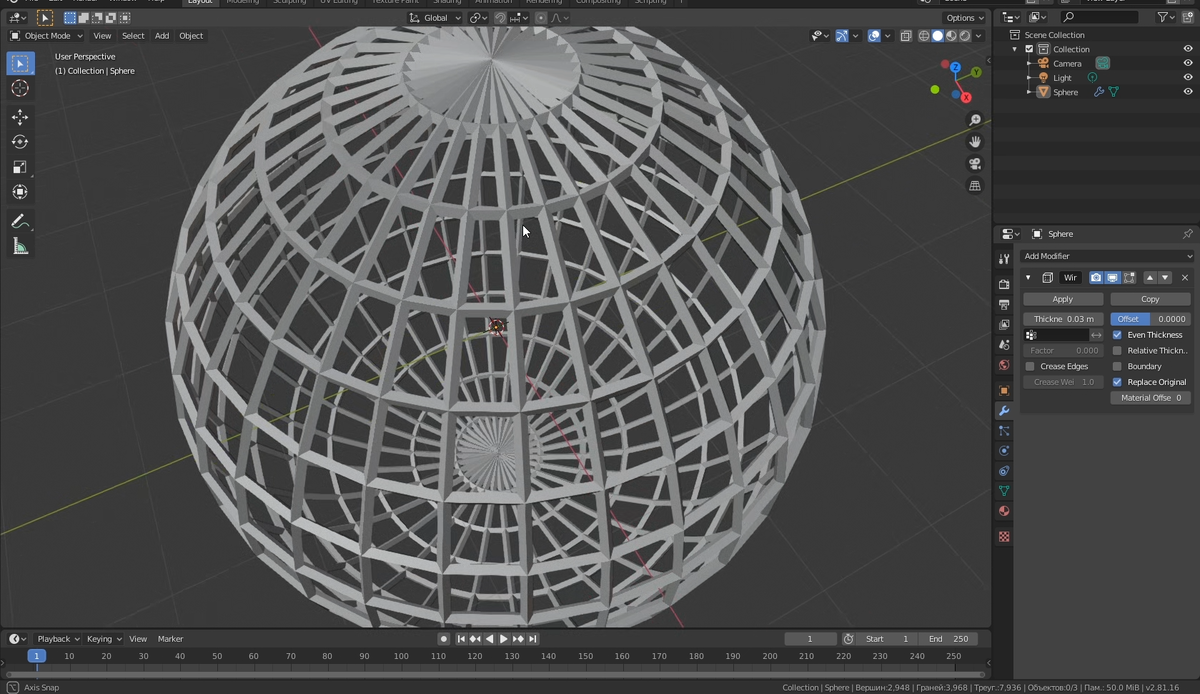Click the zoom view magnifier icon

pyautogui.click(x=975, y=120)
